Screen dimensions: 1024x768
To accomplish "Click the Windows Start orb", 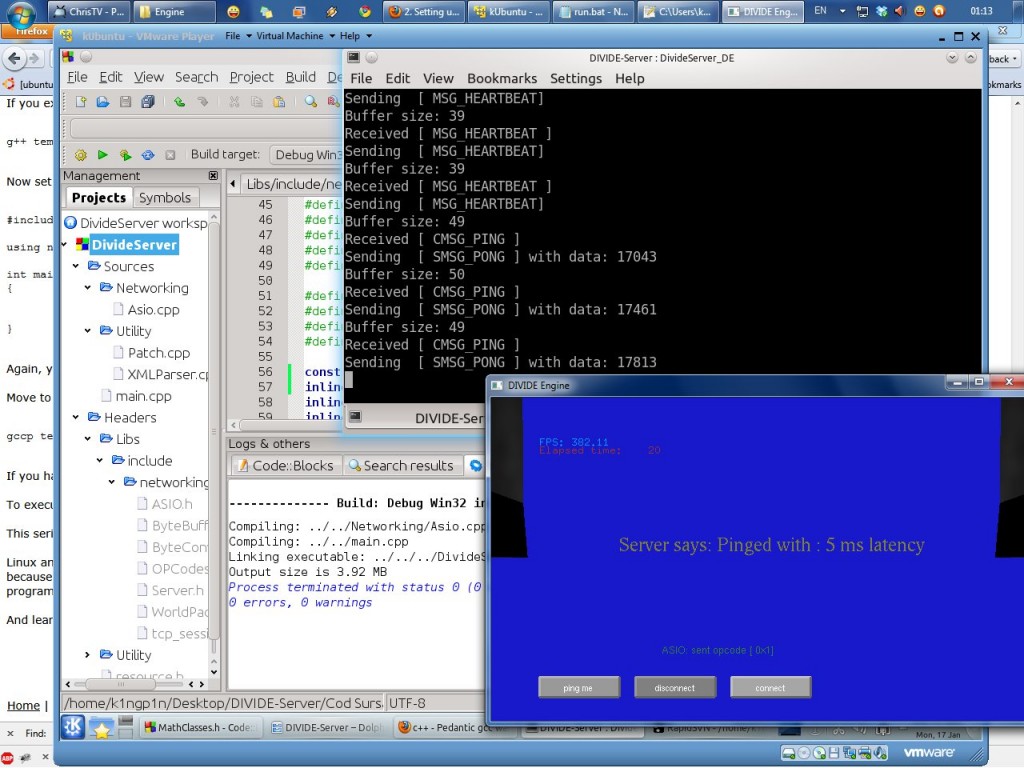I will pyautogui.click(x=22, y=14).
